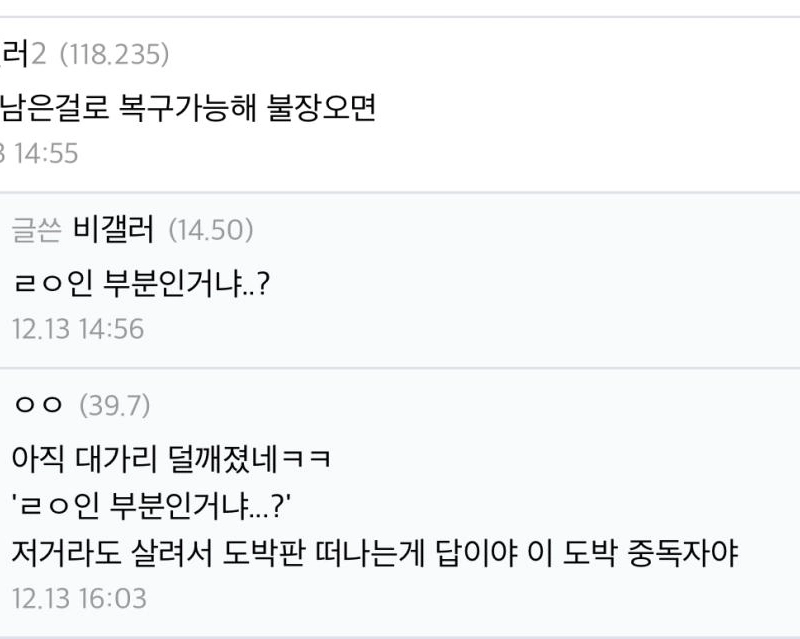Select the comment 남은걸로 복구가능해 불장오면
Viewport: 800px width, 639px height.
coord(188,108)
